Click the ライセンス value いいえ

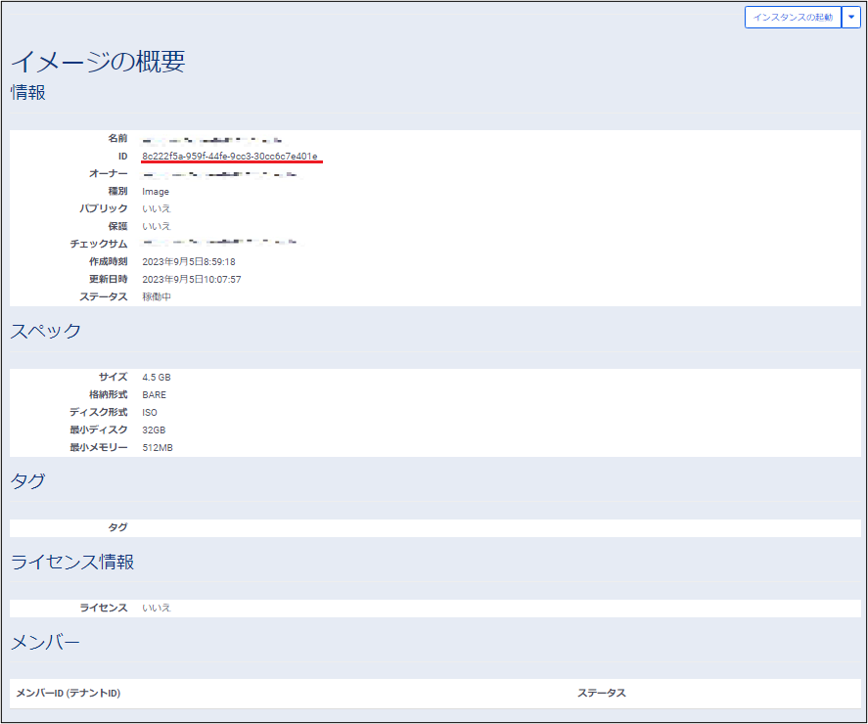coord(156,608)
